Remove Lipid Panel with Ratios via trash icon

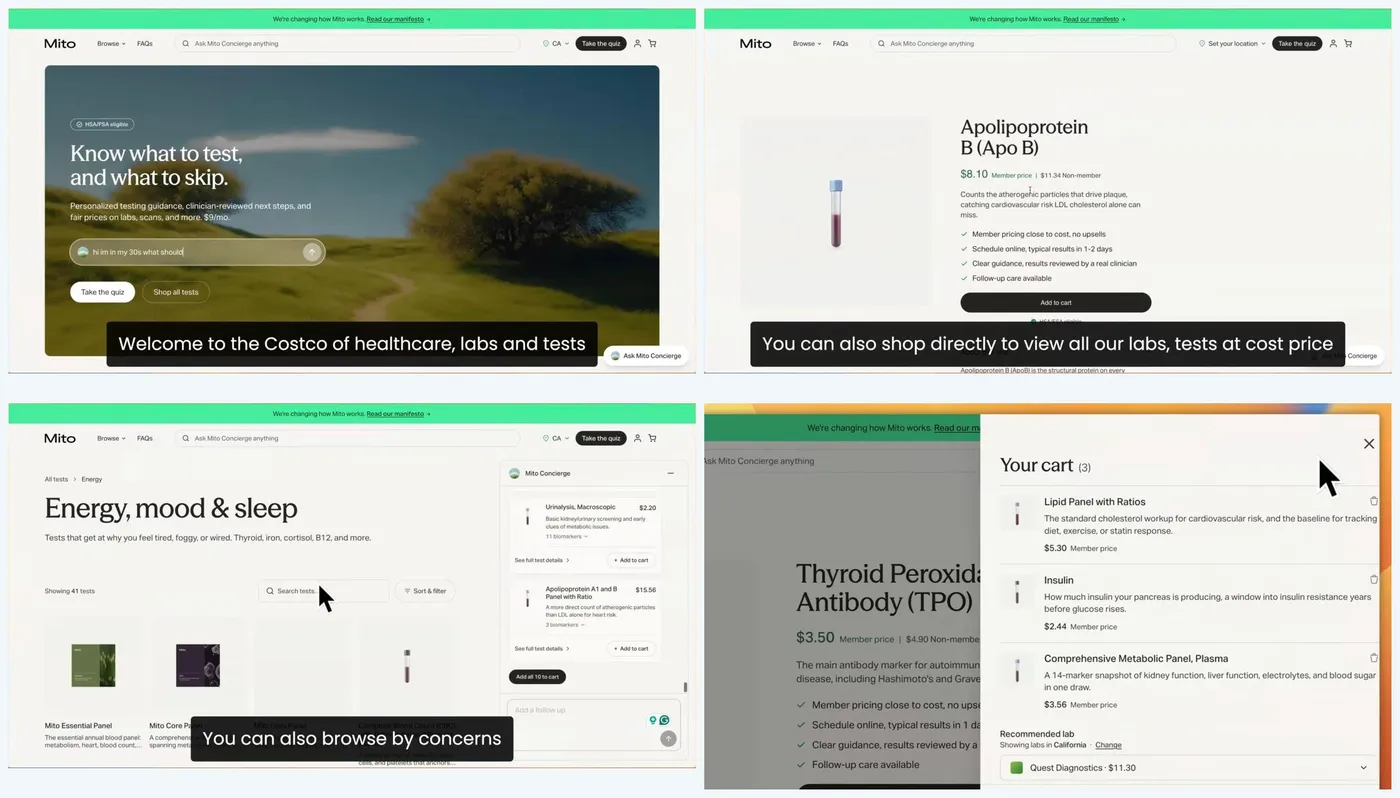click(1374, 501)
